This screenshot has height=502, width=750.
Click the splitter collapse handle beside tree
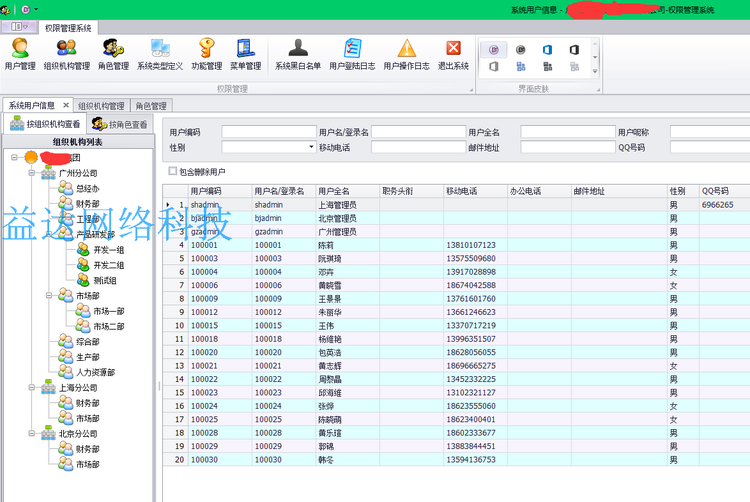coord(159,385)
